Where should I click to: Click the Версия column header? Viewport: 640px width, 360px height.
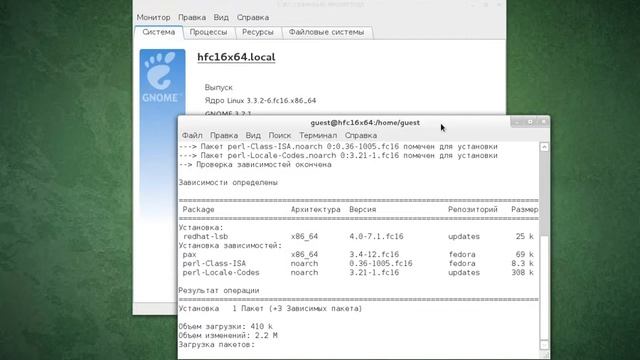point(362,209)
